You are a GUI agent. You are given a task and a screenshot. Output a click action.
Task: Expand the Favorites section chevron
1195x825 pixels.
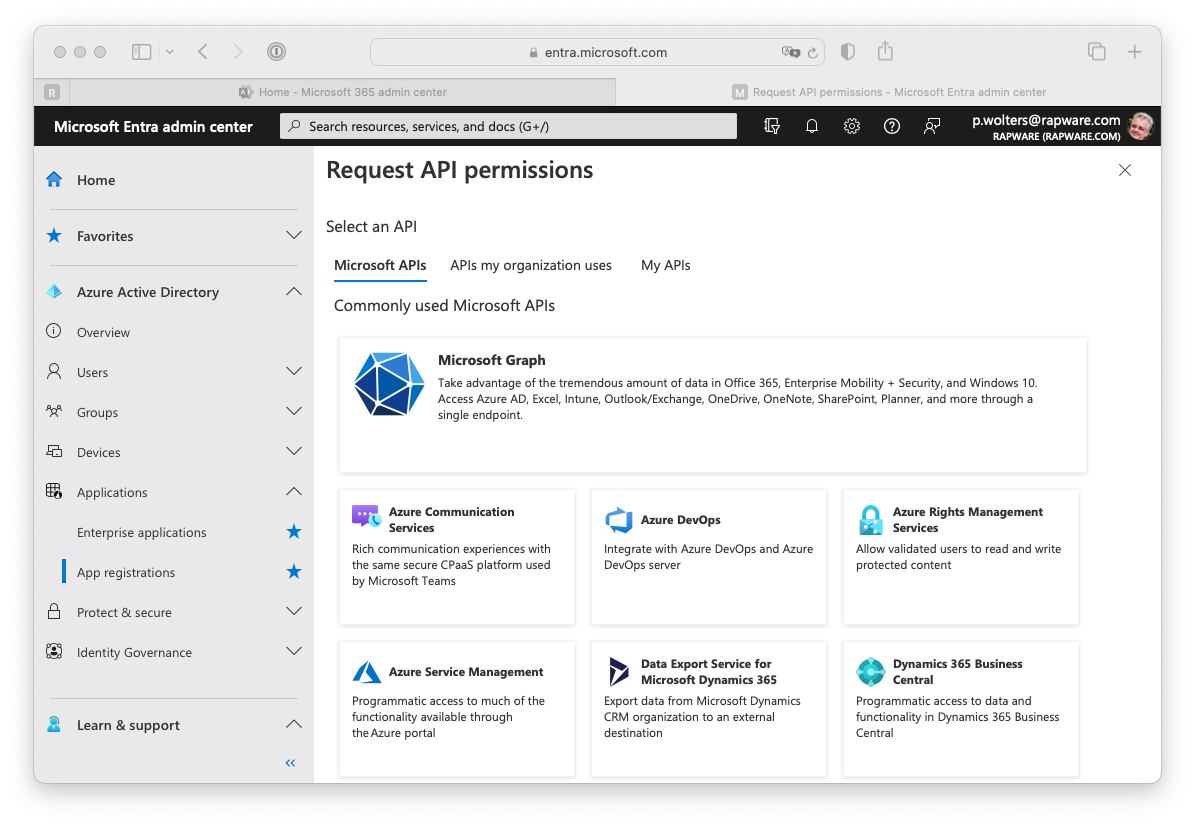coord(293,235)
